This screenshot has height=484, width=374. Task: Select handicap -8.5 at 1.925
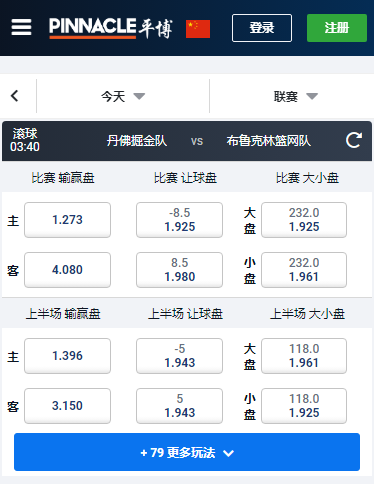179,220
